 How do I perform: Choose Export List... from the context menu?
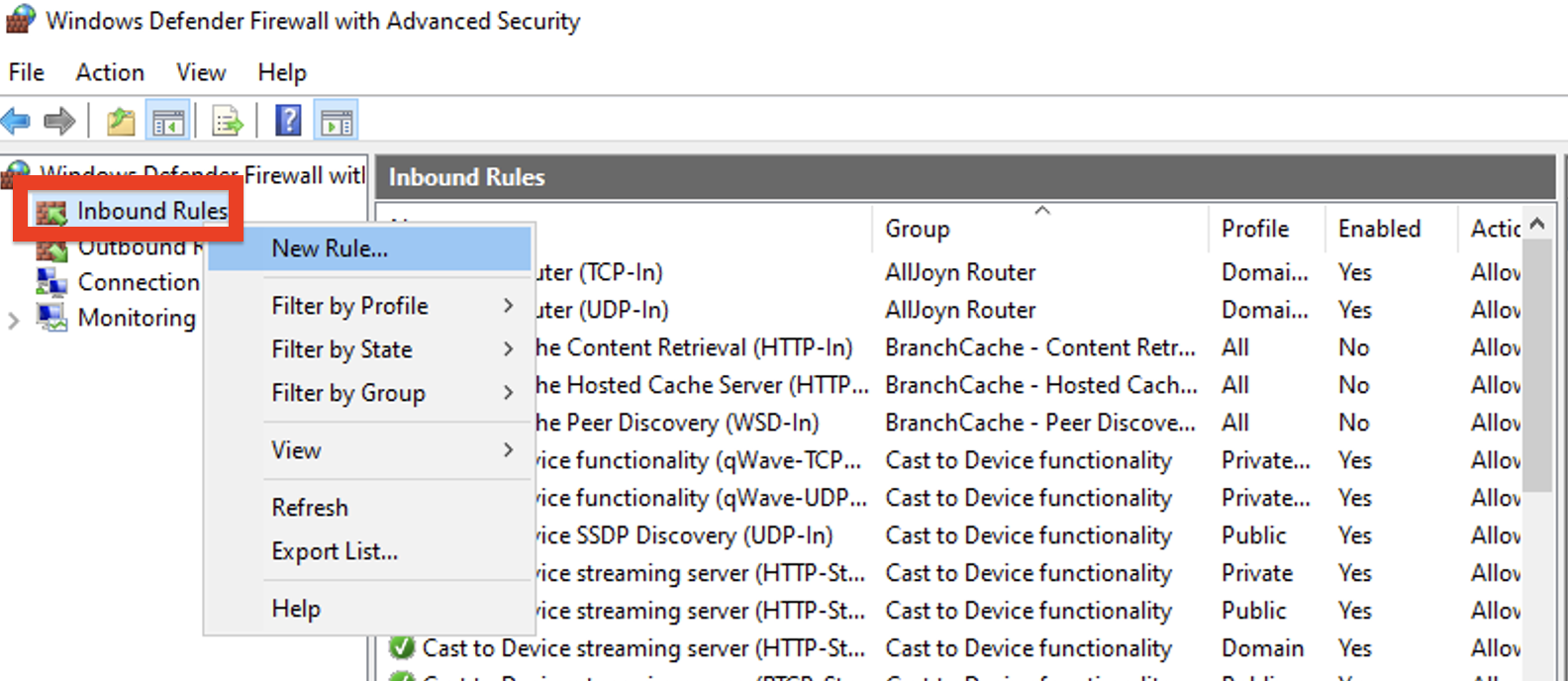pos(369,551)
